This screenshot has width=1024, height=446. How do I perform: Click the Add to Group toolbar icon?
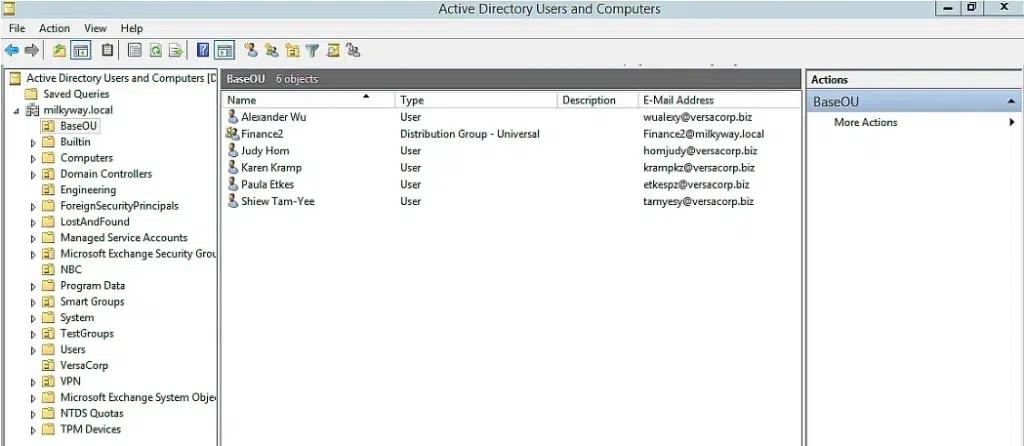tap(353, 50)
